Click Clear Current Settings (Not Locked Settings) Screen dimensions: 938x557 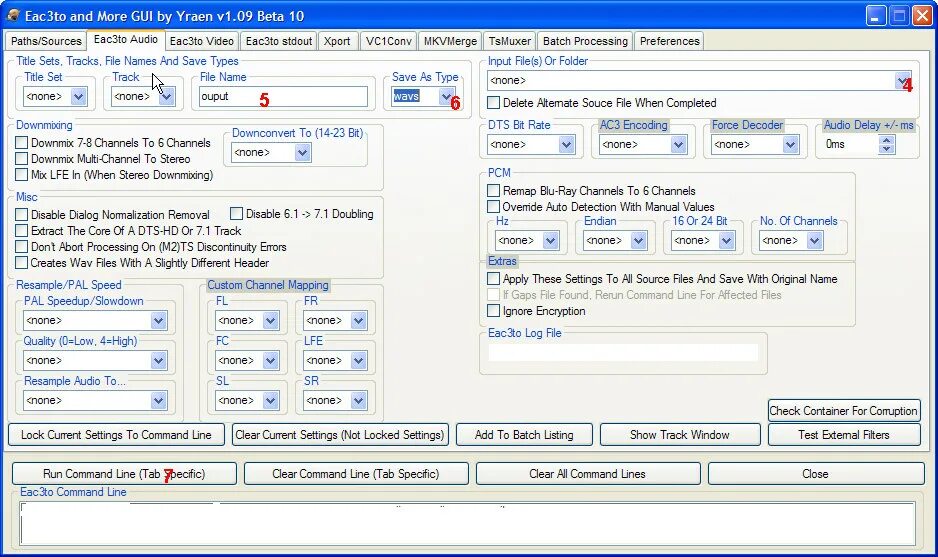tap(340, 435)
